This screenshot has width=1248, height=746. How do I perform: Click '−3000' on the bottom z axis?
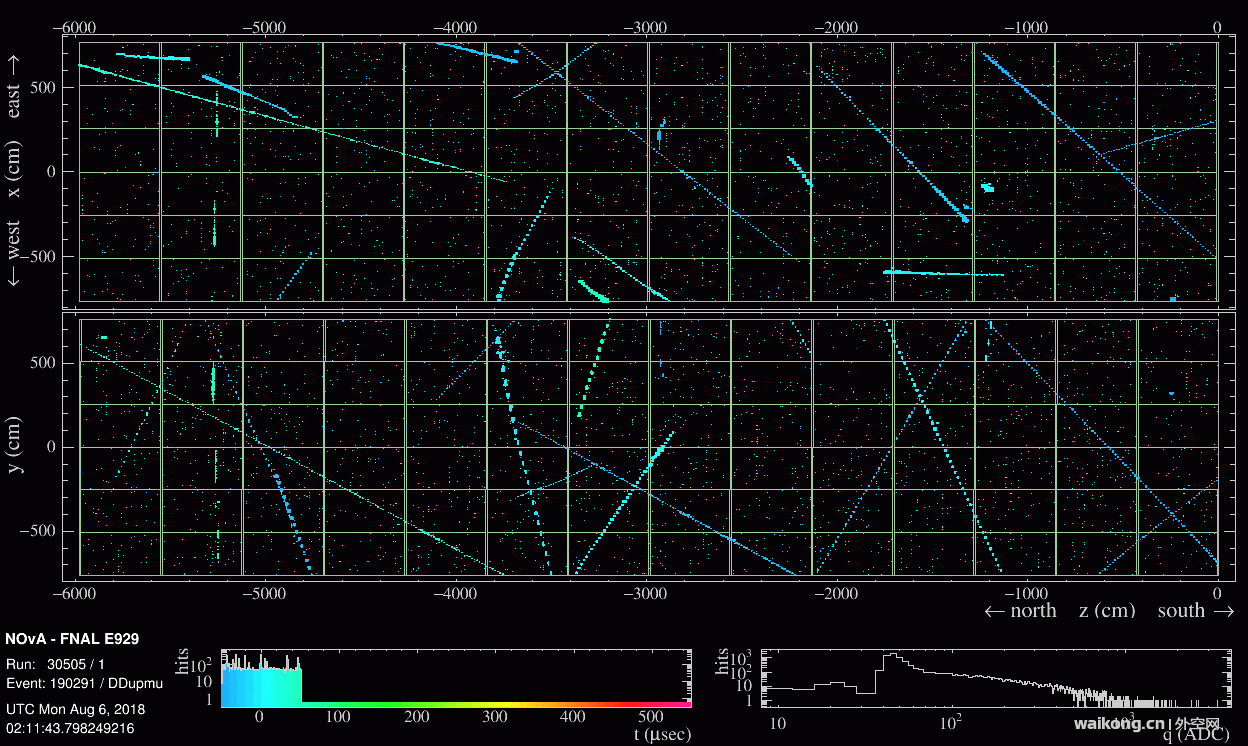tap(646, 593)
